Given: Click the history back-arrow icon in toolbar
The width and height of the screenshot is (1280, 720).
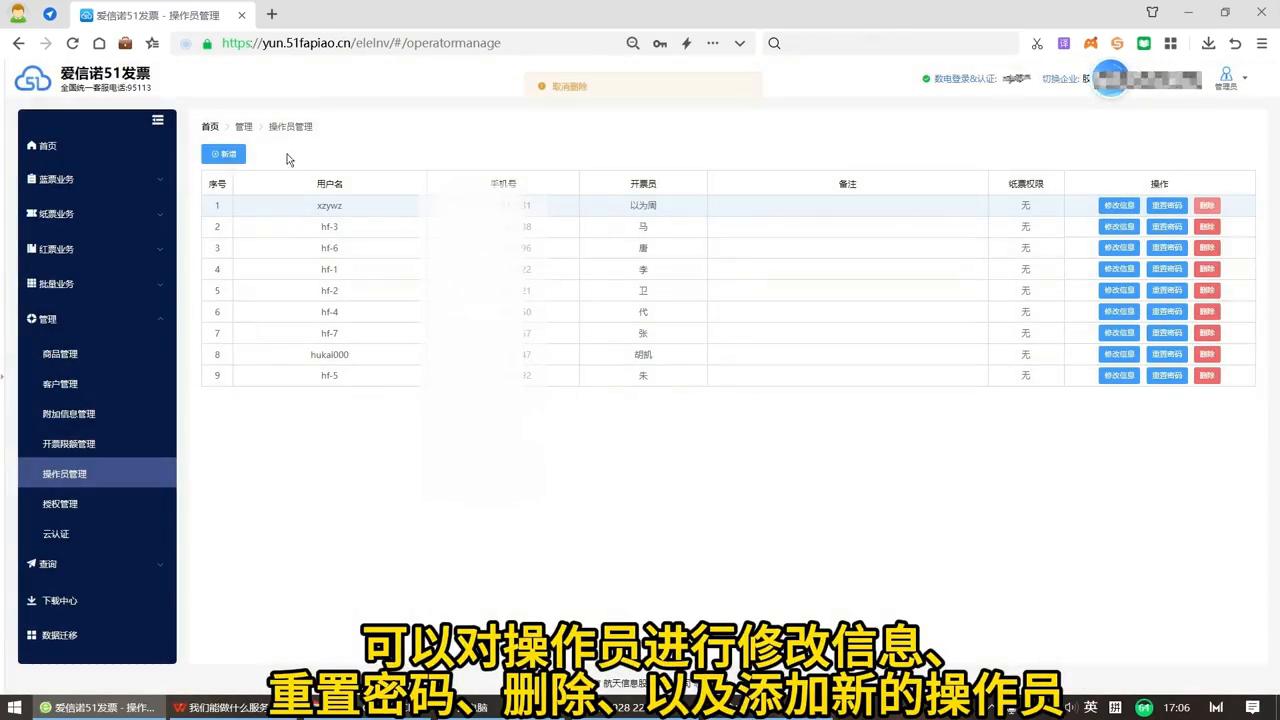Looking at the screenshot, I should tap(18, 43).
